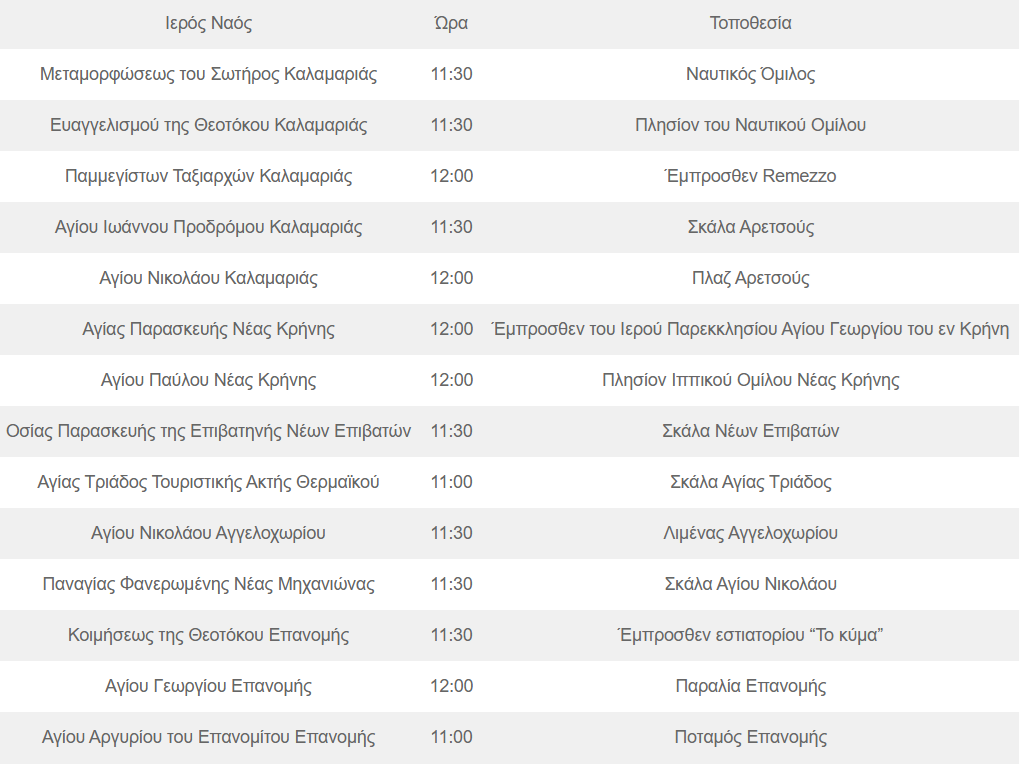Click the Ώρα column header
1020x767 pixels.
[451, 23]
